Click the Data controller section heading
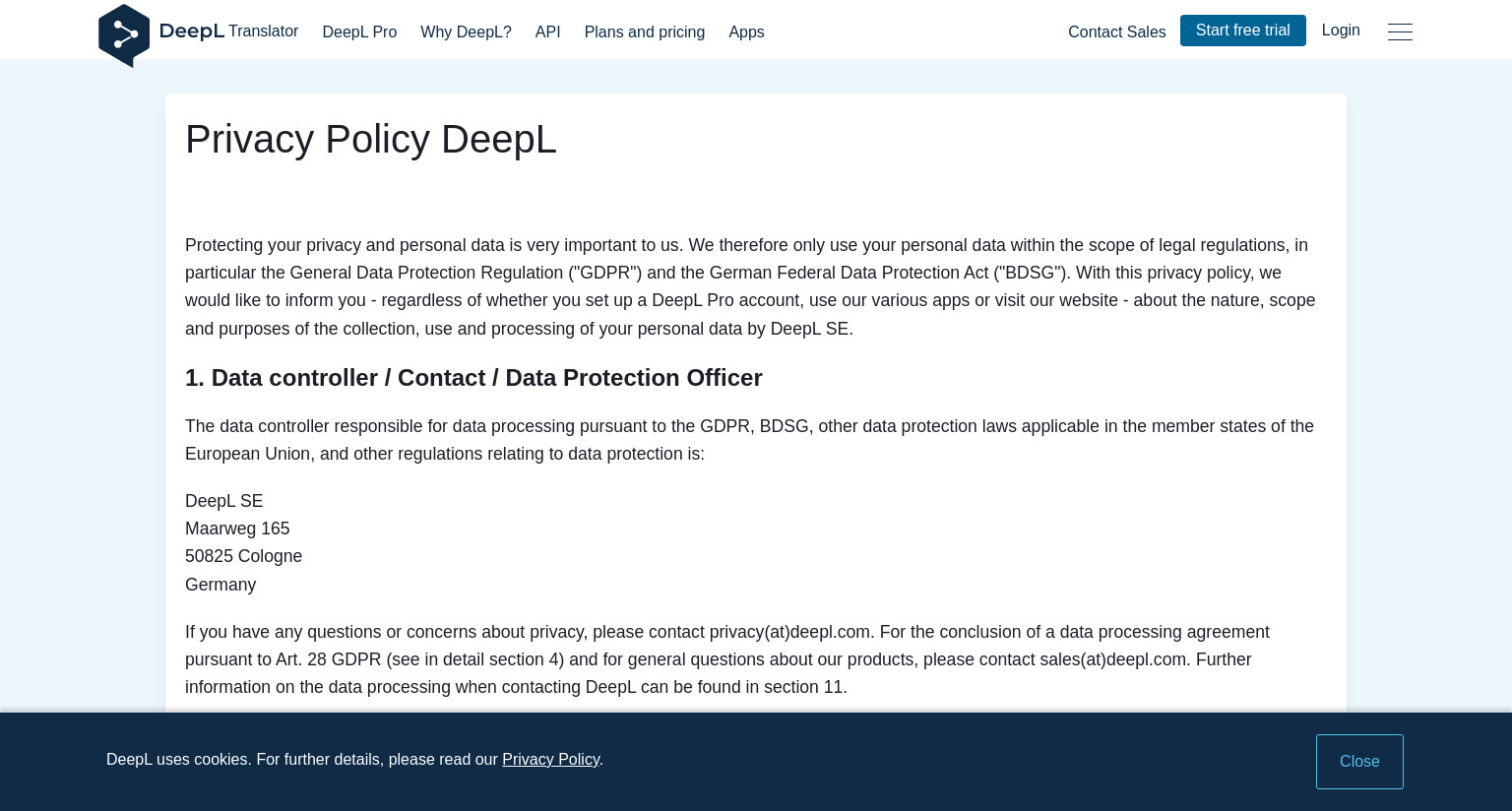Viewport: 1512px width, 811px height. point(473,378)
